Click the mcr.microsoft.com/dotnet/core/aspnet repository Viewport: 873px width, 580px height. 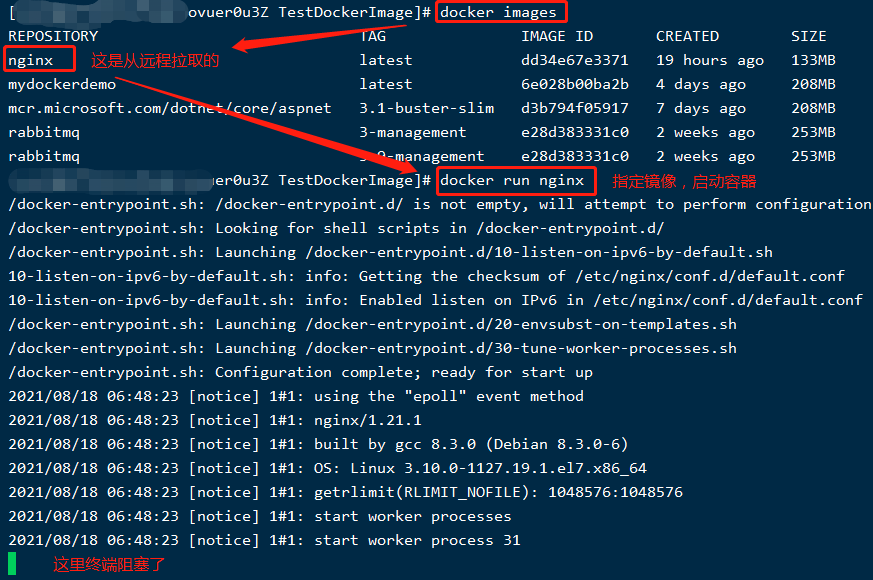170,108
